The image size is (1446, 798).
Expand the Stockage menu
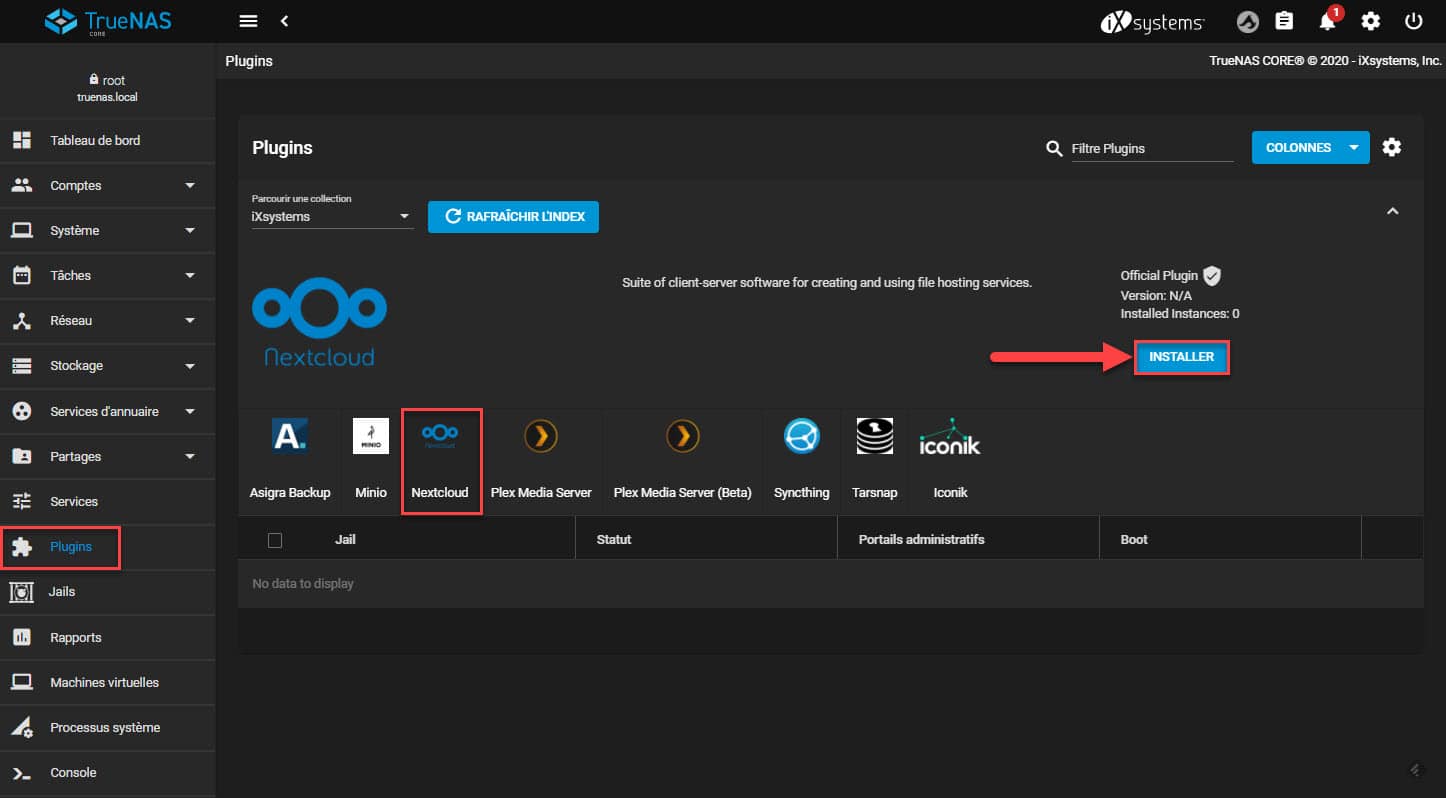pos(107,365)
